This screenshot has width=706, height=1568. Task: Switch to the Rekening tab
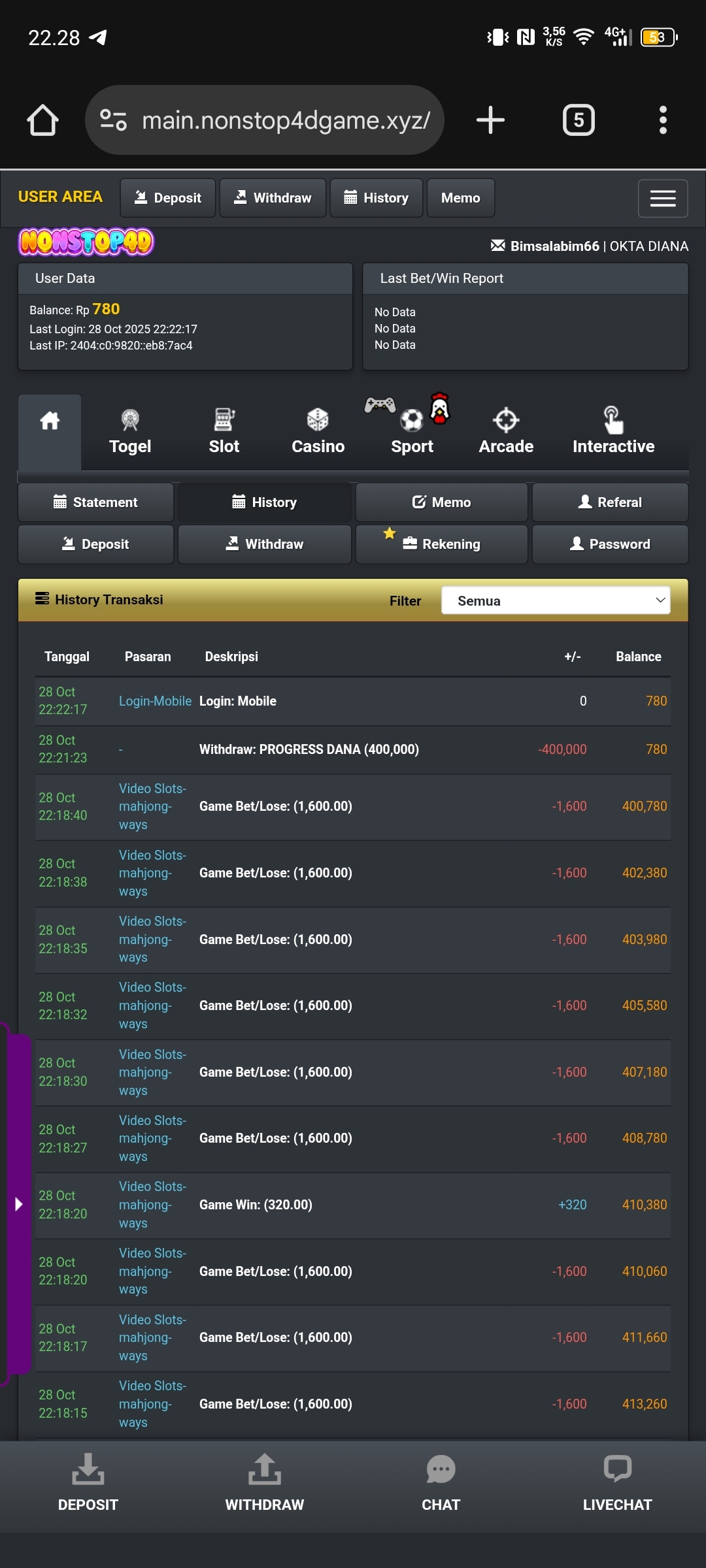coord(441,544)
